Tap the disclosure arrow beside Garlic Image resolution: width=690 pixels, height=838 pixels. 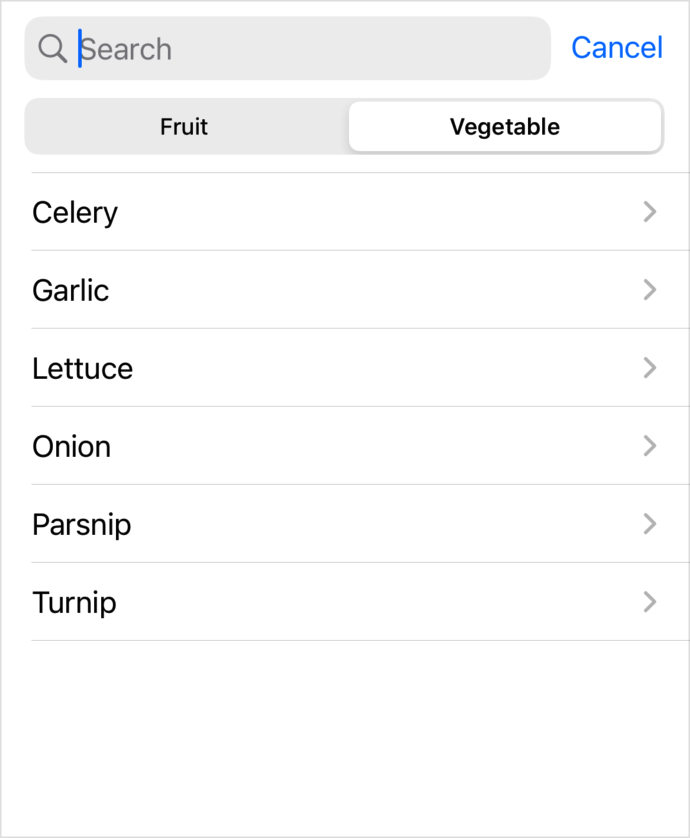[650, 290]
